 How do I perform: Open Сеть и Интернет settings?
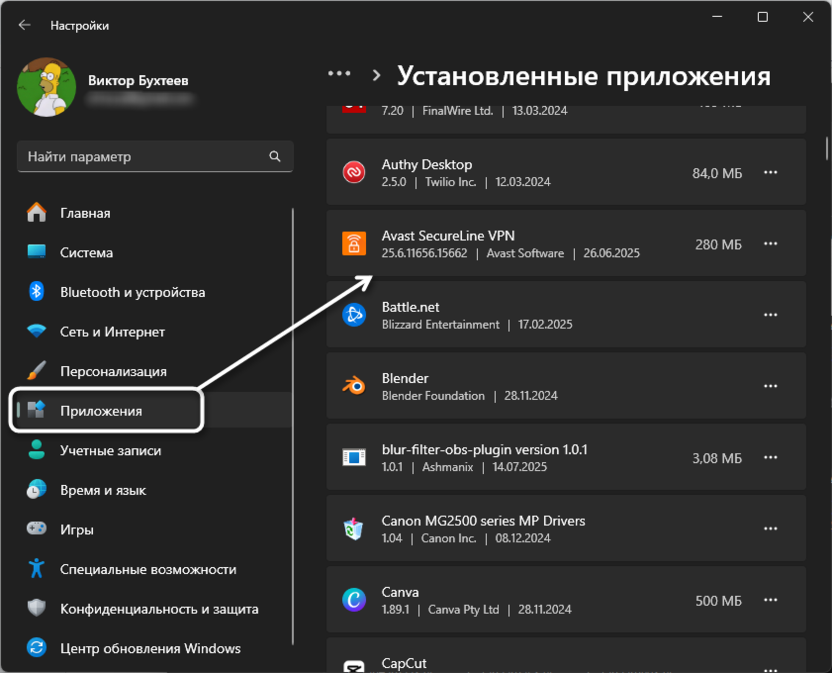pos(120,331)
